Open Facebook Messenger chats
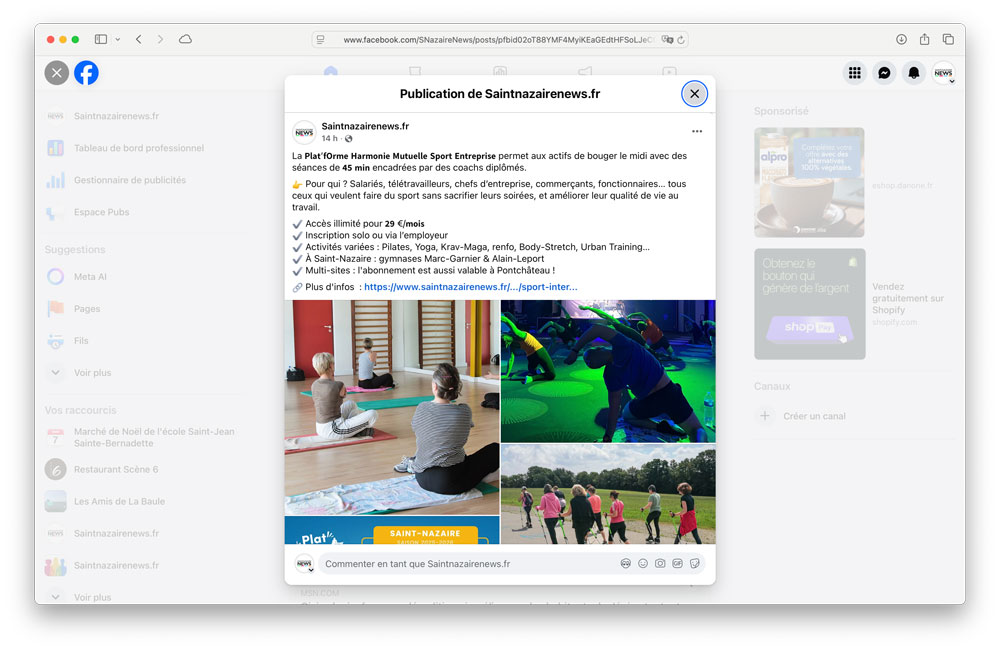Viewport: 1000px width, 650px height. [883, 72]
